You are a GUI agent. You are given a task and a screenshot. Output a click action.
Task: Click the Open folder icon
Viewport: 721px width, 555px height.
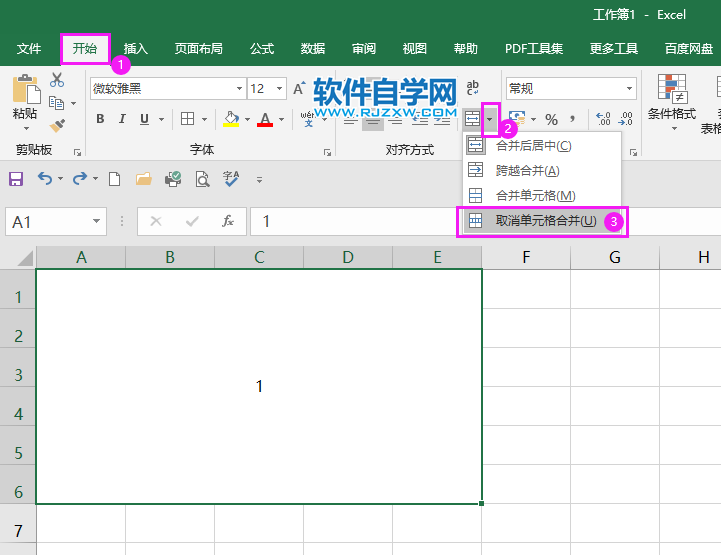[144, 179]
